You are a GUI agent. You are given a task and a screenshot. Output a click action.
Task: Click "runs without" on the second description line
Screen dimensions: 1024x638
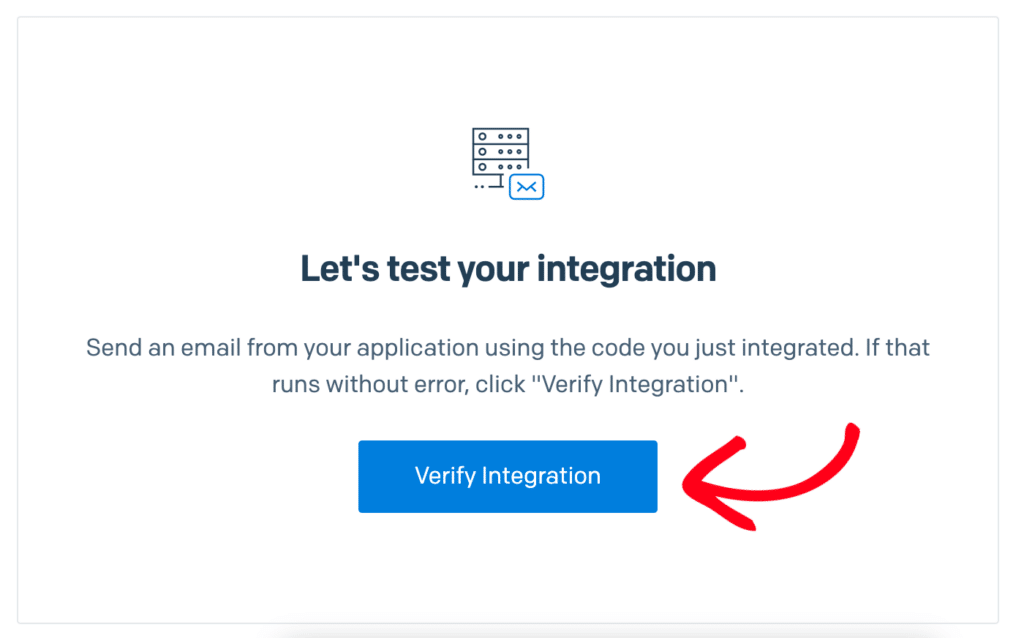[340, 385]
